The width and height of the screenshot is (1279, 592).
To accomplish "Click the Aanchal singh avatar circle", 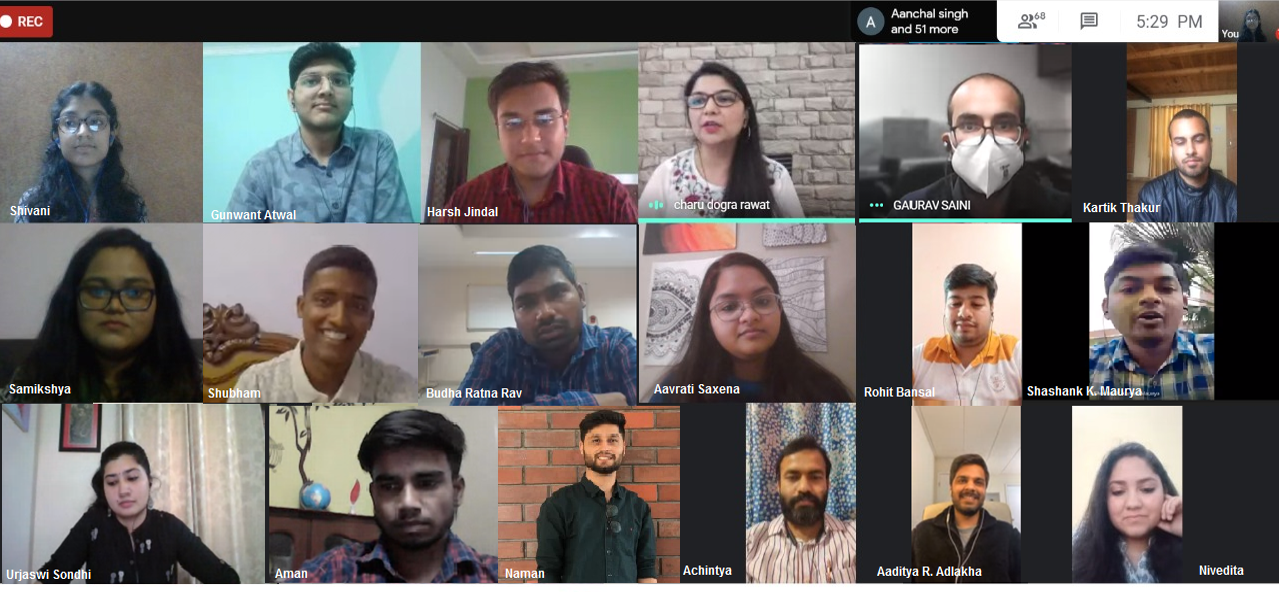I will pyautogui.click(x=871, y=21).
